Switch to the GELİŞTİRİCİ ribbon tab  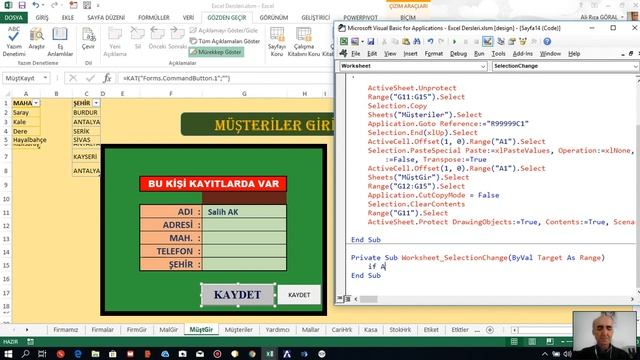click(x=316, y=18)
